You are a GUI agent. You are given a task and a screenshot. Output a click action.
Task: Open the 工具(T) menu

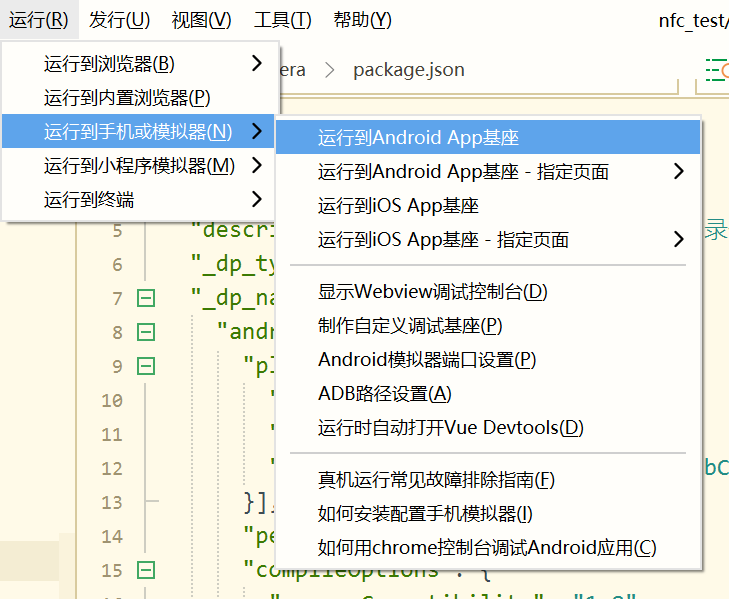(x=282, y=20)
